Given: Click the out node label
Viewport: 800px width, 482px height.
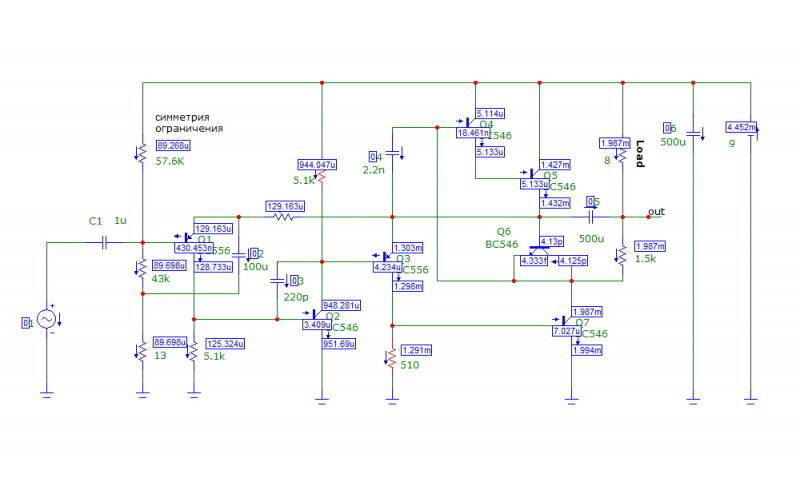Looking at the screenshot, I should [x=656, y=211].
